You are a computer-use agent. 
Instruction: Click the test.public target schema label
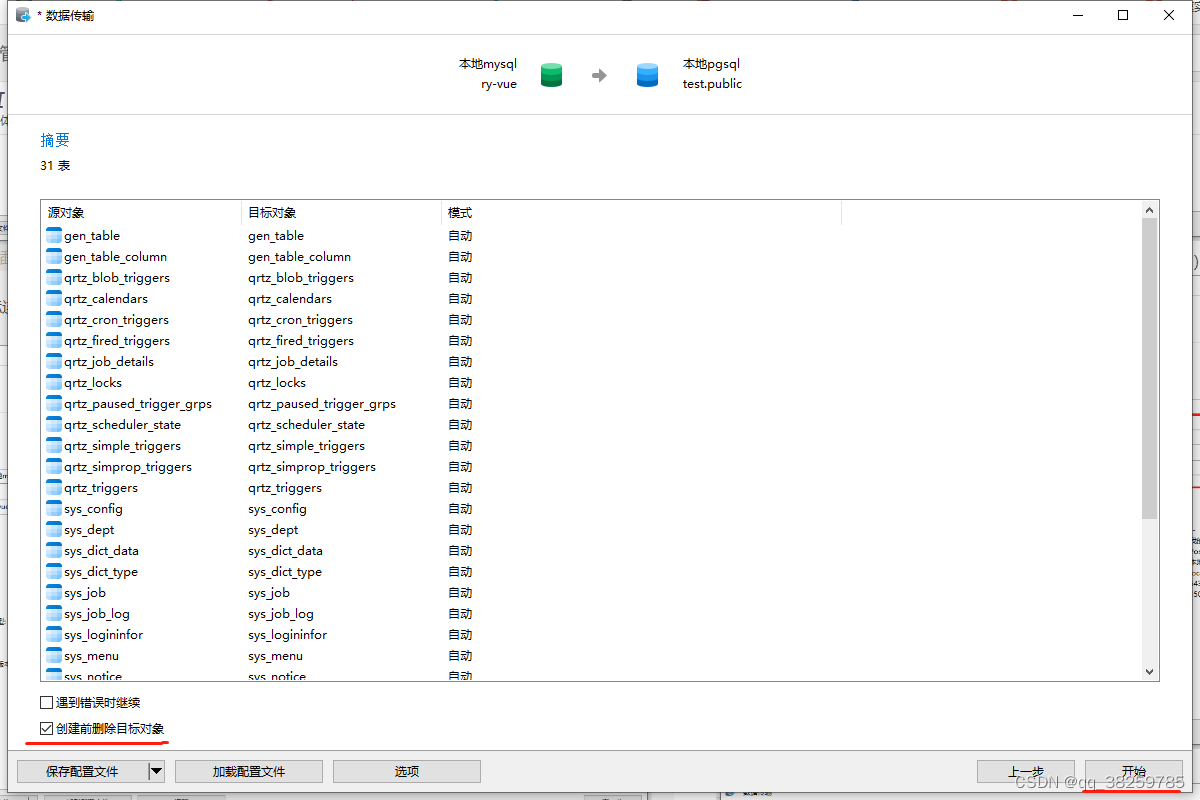click(712, 84)
